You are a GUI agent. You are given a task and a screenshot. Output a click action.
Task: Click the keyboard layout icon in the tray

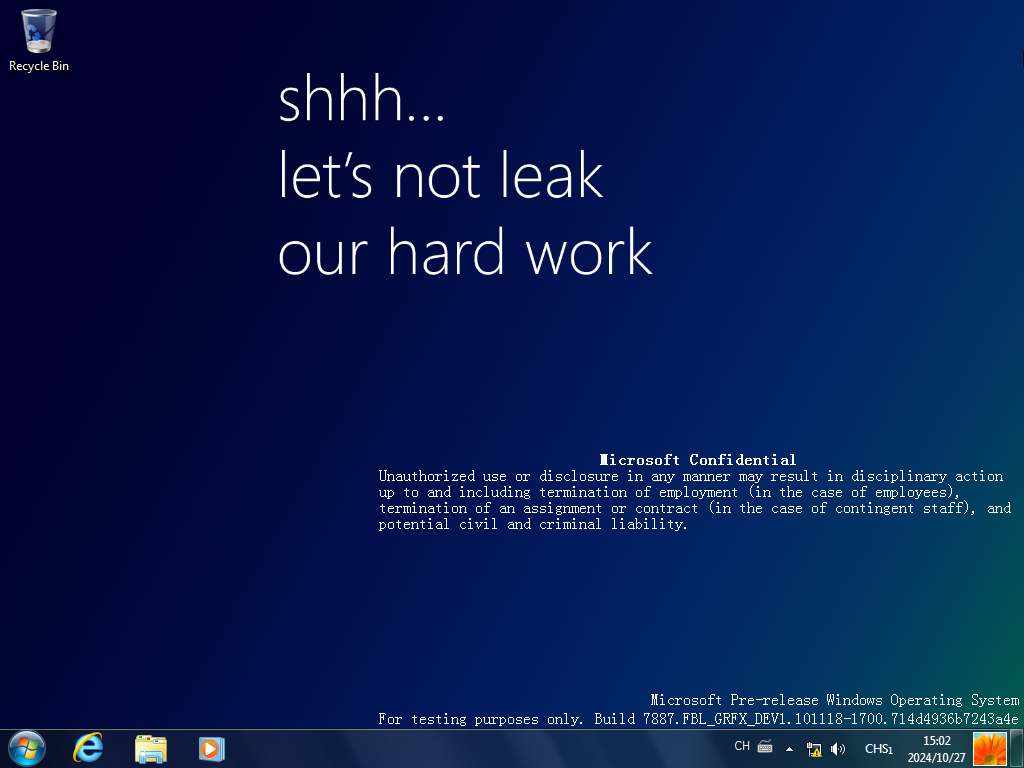tap(765, 746)
